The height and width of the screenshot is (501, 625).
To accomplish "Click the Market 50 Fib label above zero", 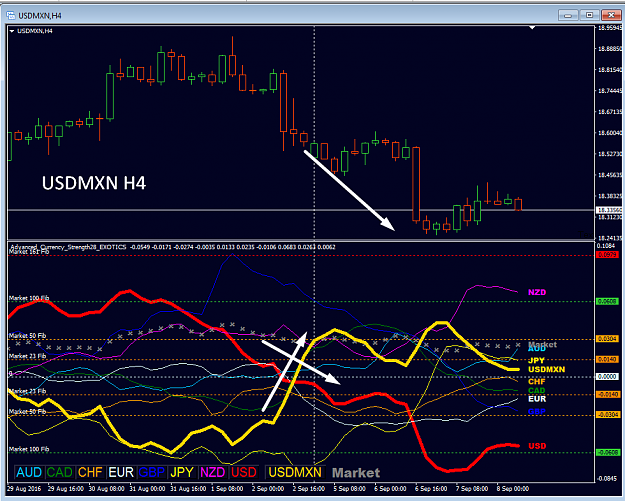I will 28,336.
